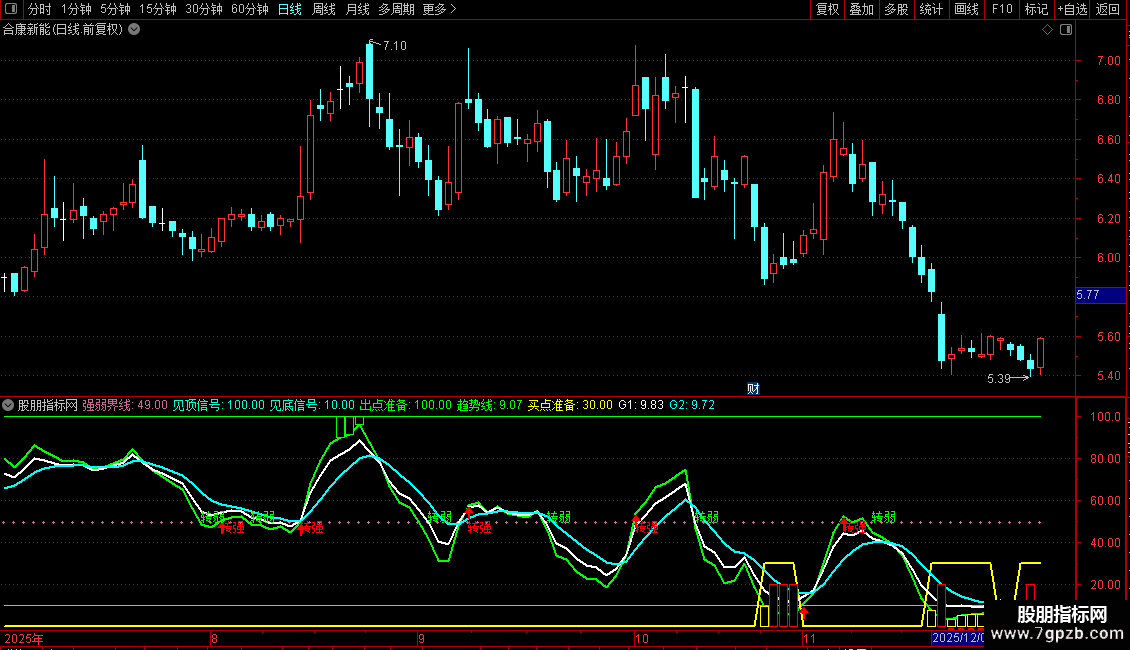The image size is (1130, 650).
Task: Click the 2025年 label on time axis
Action: point(24,638)
